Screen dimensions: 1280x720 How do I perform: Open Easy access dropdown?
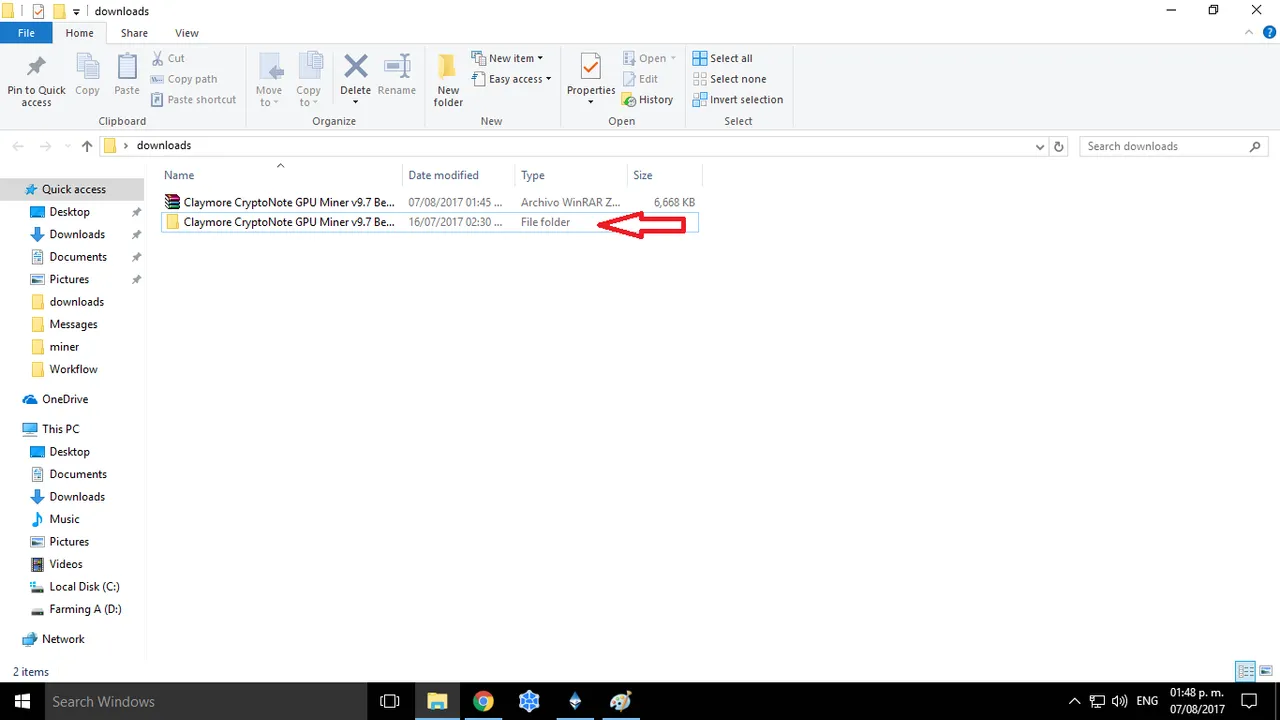coord(511,79)
